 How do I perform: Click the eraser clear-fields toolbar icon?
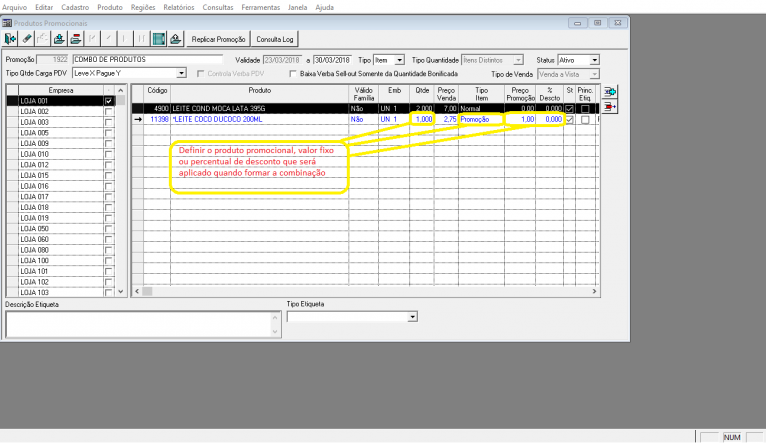[27, 39]
